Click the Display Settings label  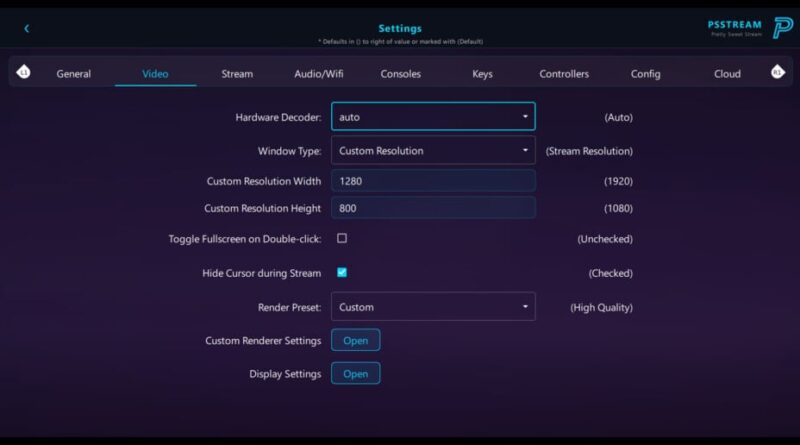coord(285,374)
